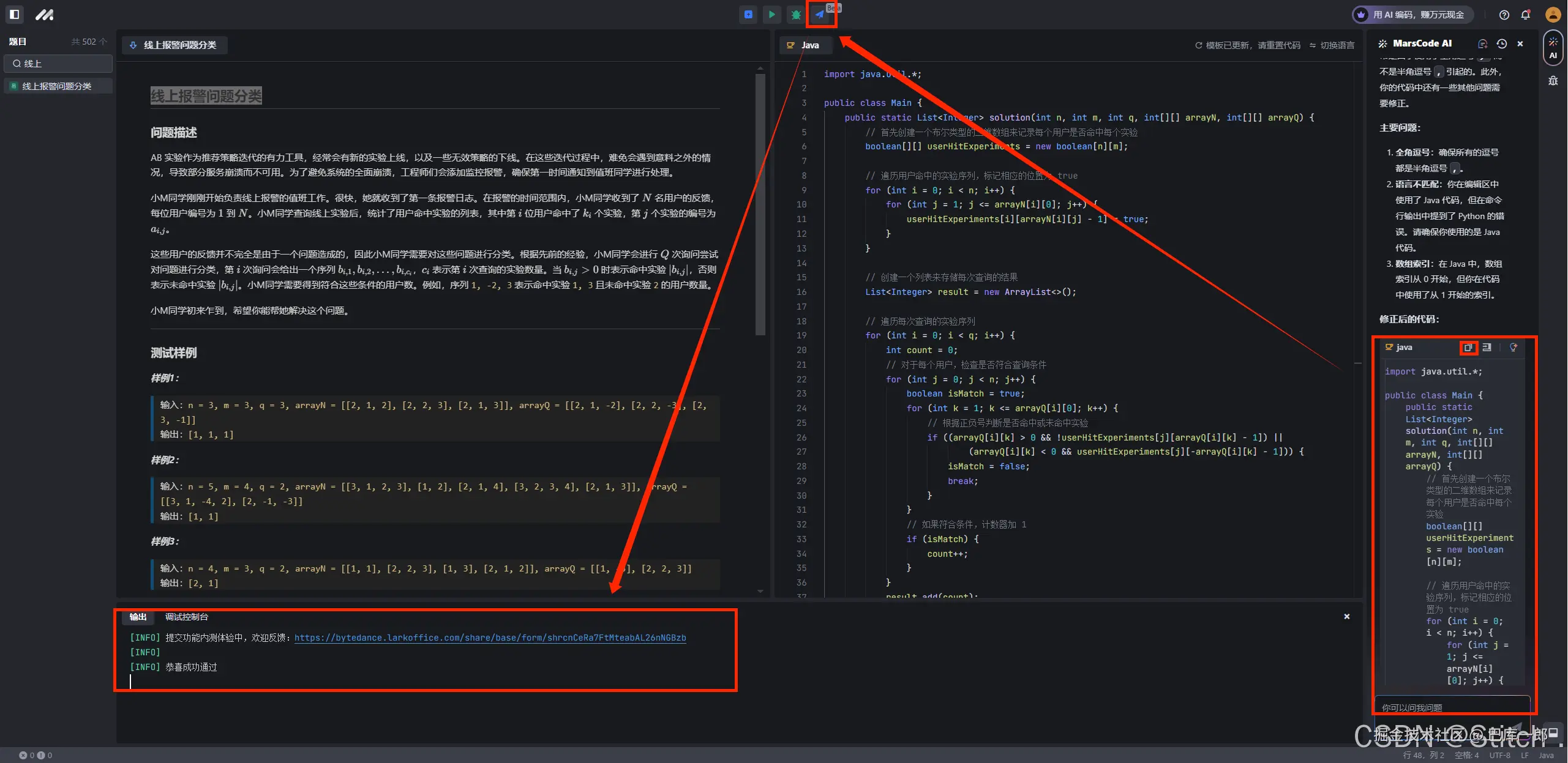Open the bytedance larkoffice feedback link
The width and height of the screenshot is (1568, 763).
pos(490,638)
